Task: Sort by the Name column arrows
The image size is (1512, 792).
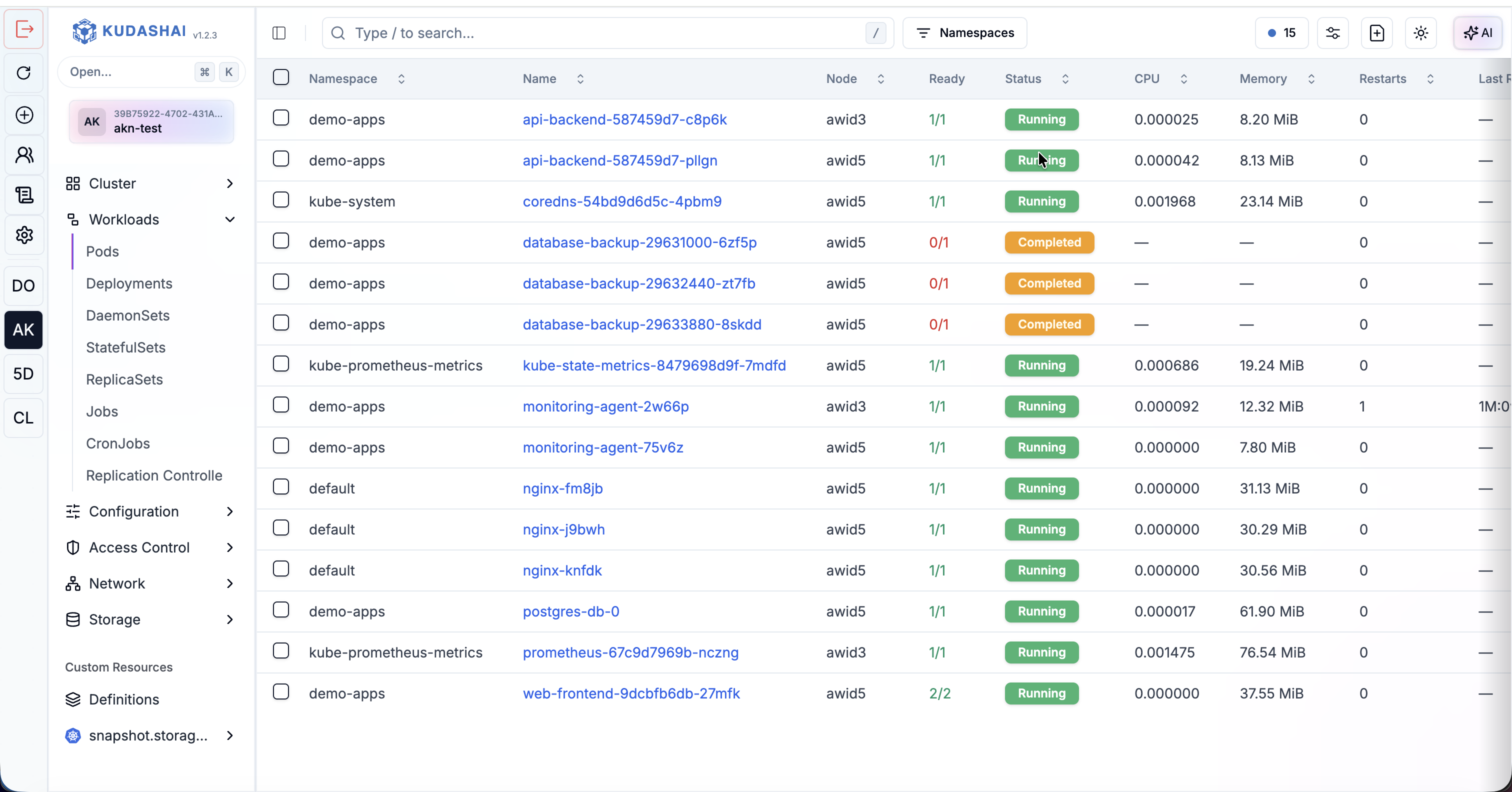Action: (580, 78)
